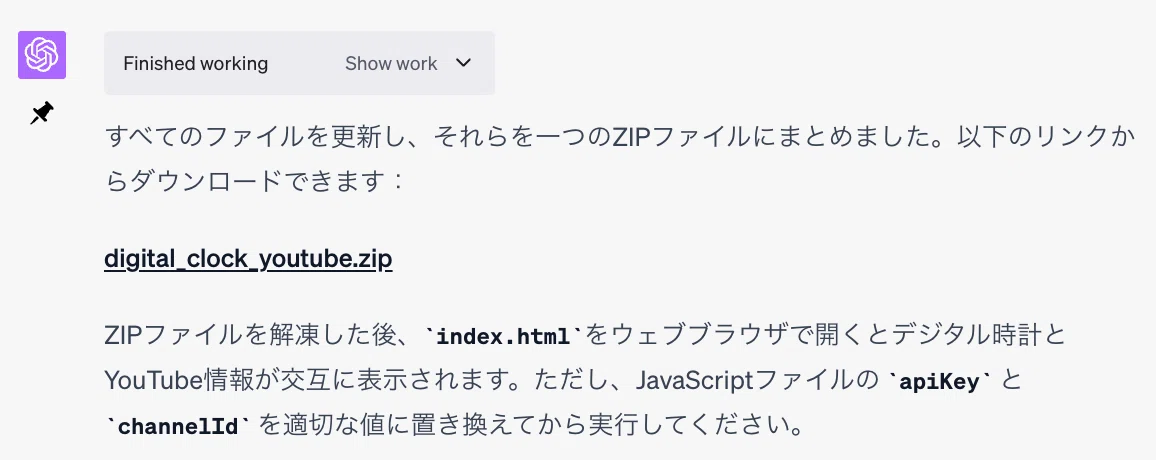Image resolution: width=1156 pixels, height=460 pixels.
Task: Click the "Finished working" status text
Action: click(x=195, y=63)
